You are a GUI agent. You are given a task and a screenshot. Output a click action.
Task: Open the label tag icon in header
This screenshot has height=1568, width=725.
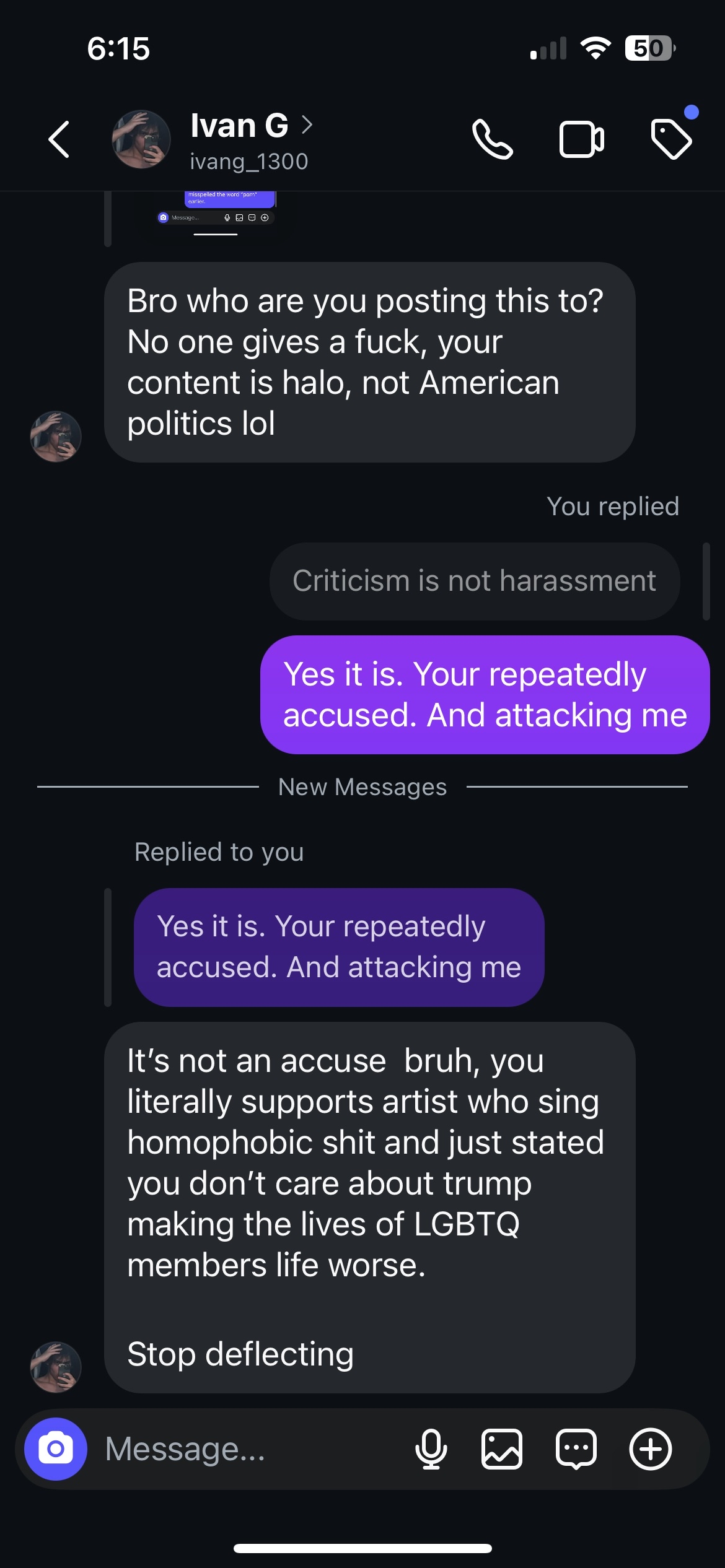(671, 139)
